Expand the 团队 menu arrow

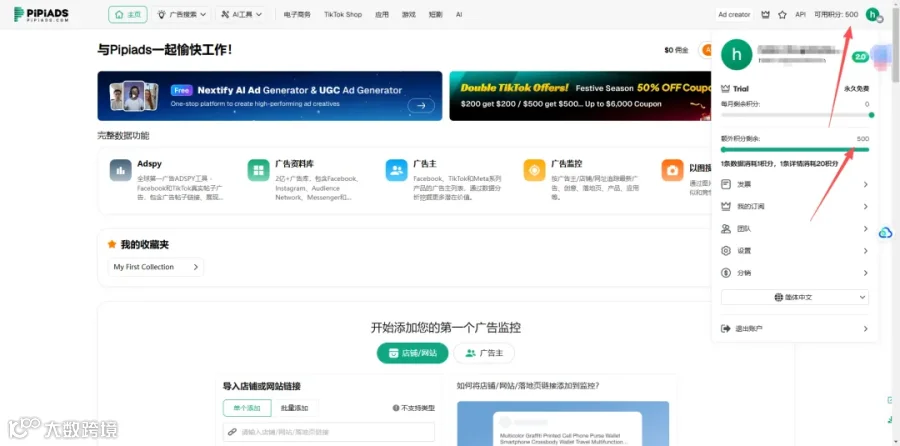866,228
